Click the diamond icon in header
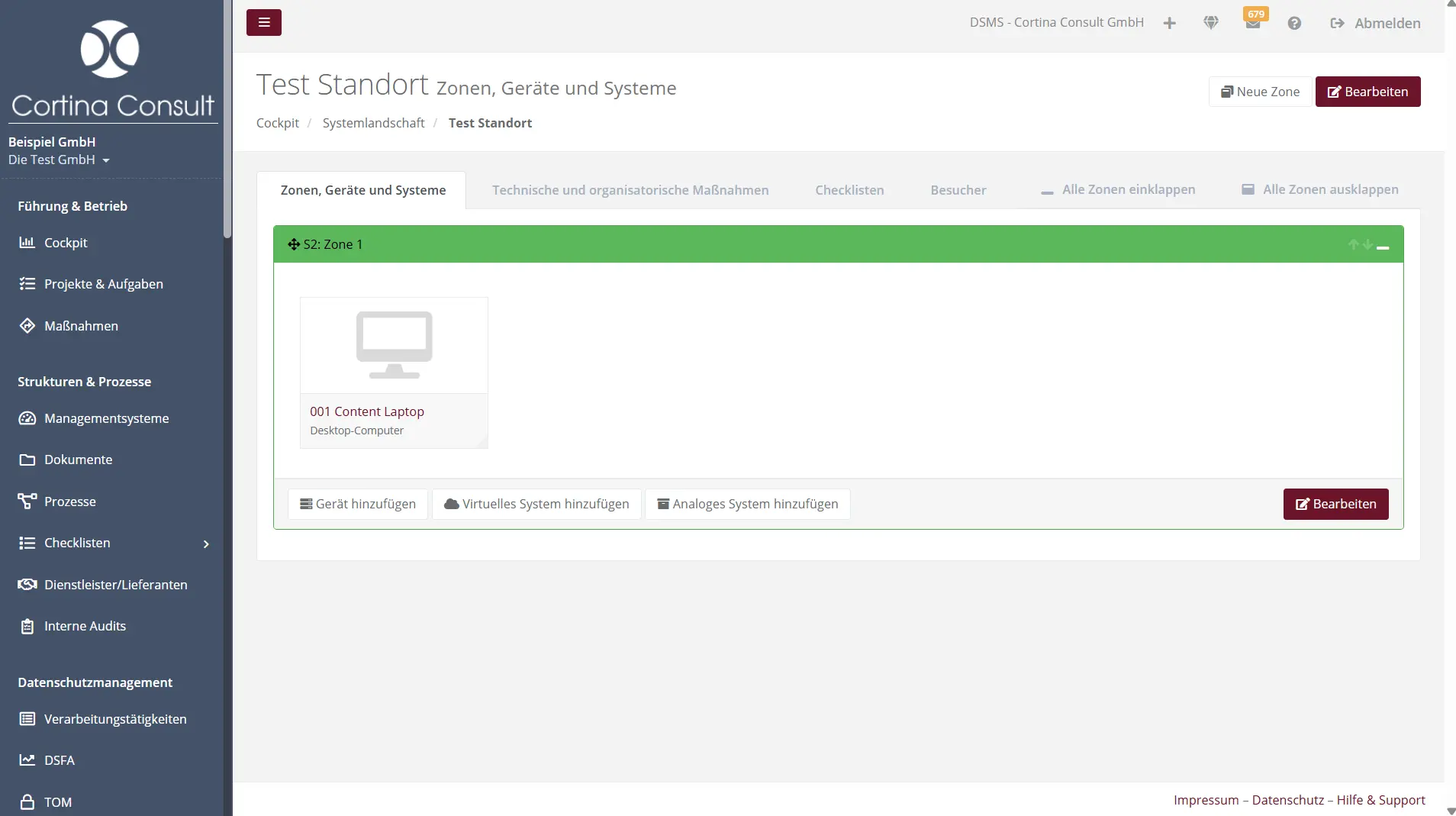 pos(1211,24)
